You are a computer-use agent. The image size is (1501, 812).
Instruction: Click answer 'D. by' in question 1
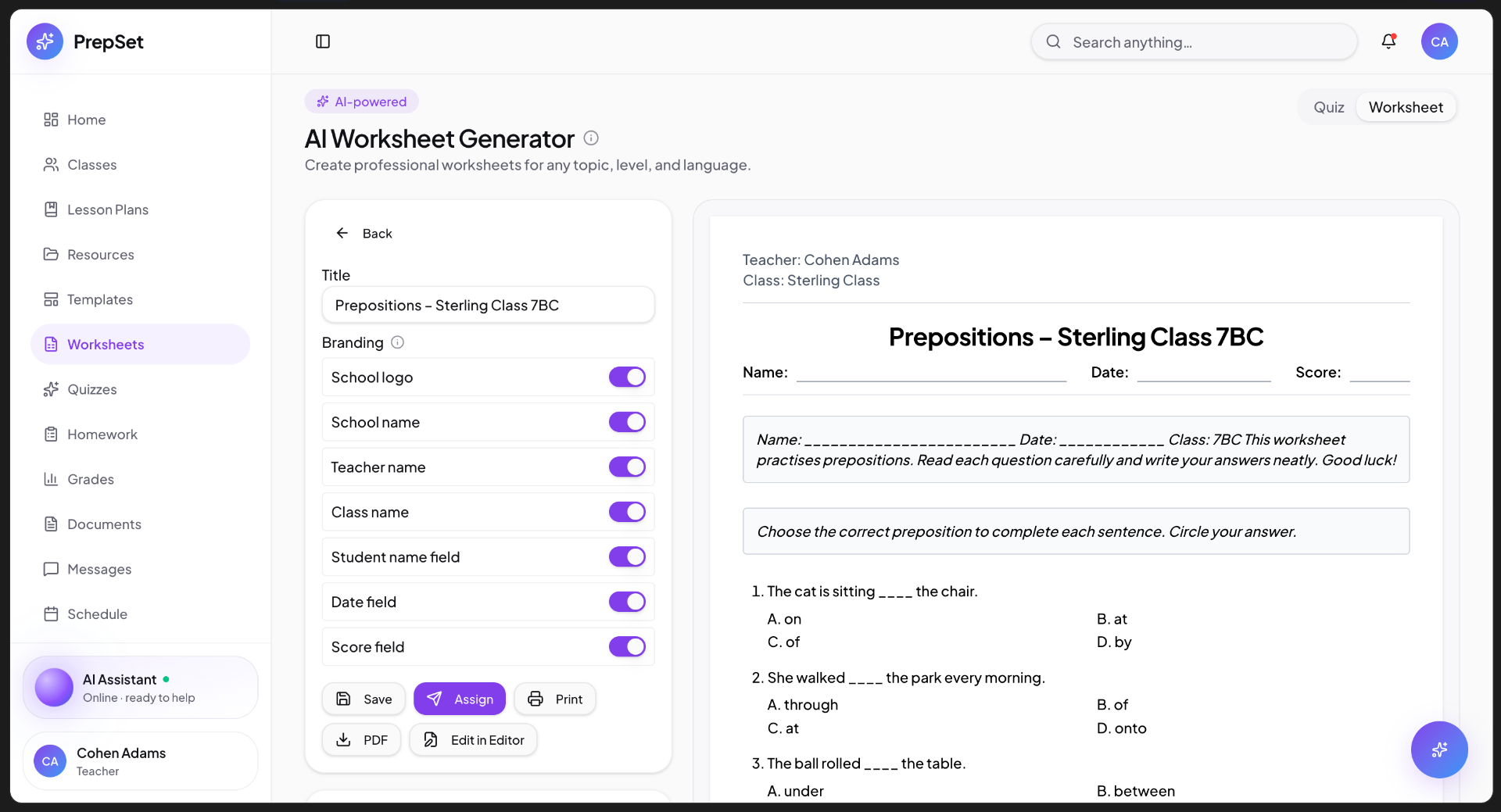[x=1114, y=642]
